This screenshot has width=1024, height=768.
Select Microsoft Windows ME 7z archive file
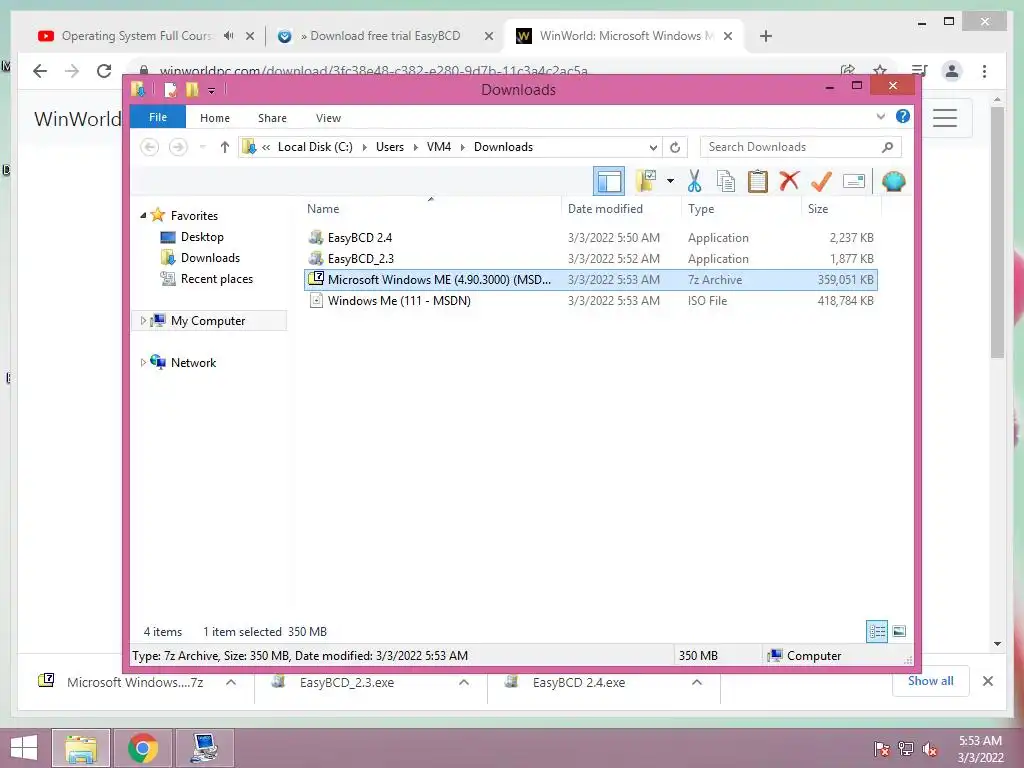pyautogui.click(x=591, y=280)
